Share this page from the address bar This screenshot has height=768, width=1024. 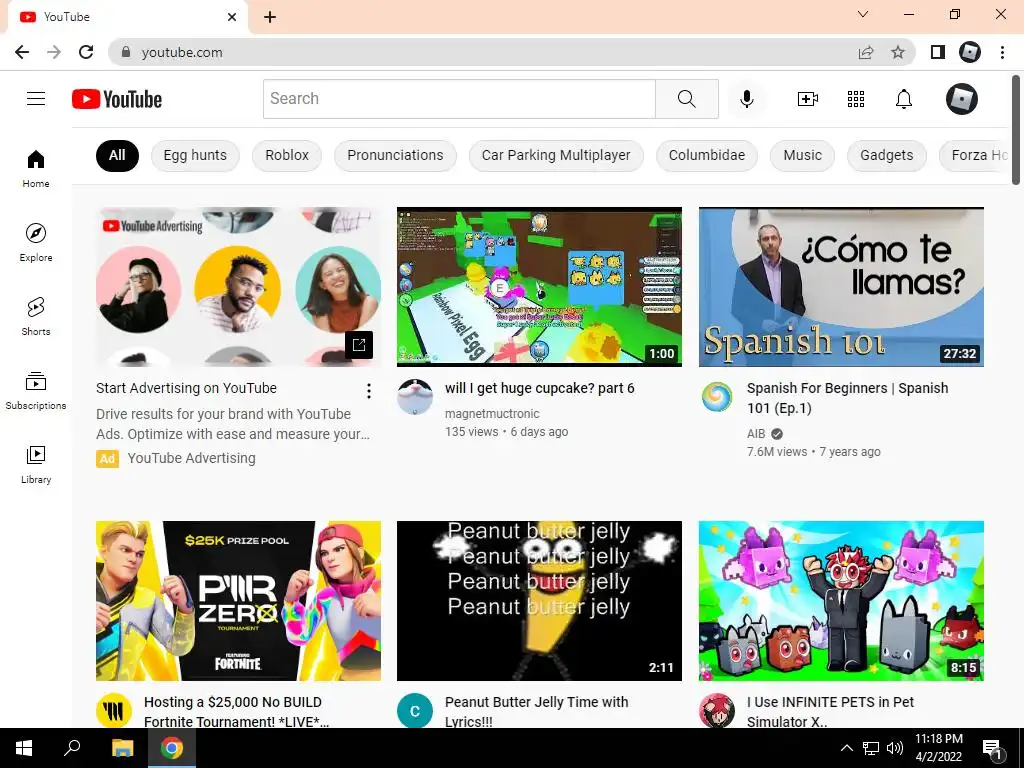click(x=866, y=52)
